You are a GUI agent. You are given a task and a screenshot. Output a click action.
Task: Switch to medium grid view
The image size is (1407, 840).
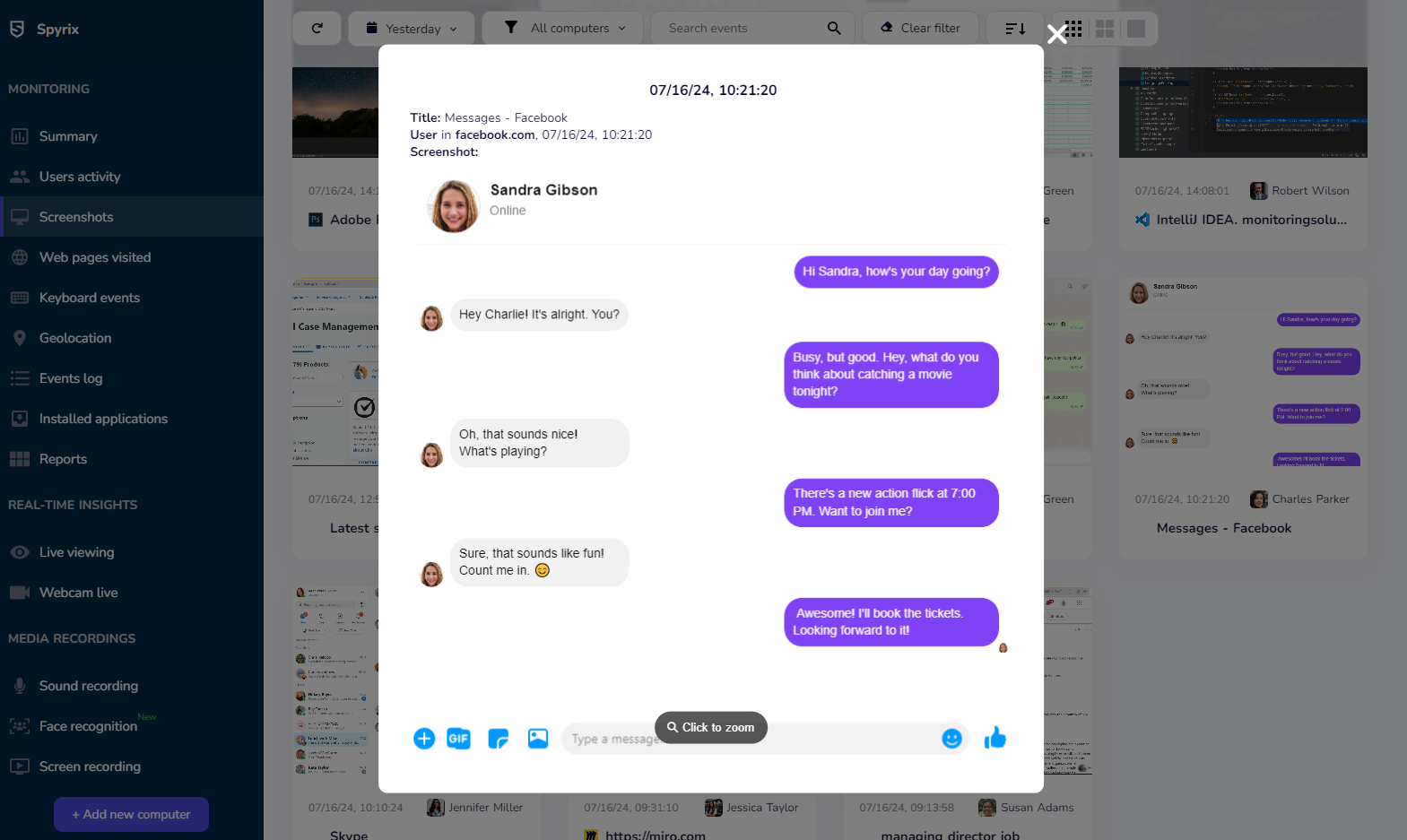(x=1105, y=29)
